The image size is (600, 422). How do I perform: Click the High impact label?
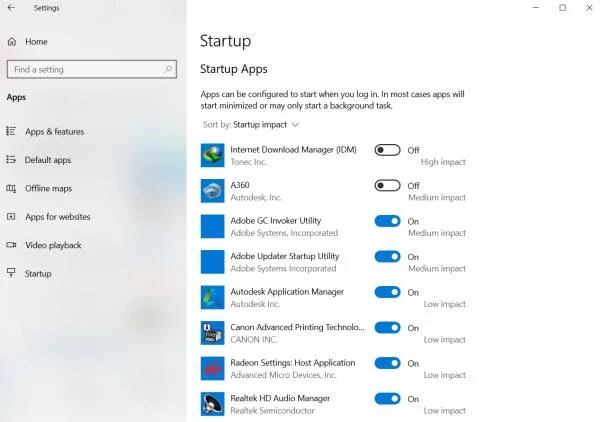click(x=443, y=162)
